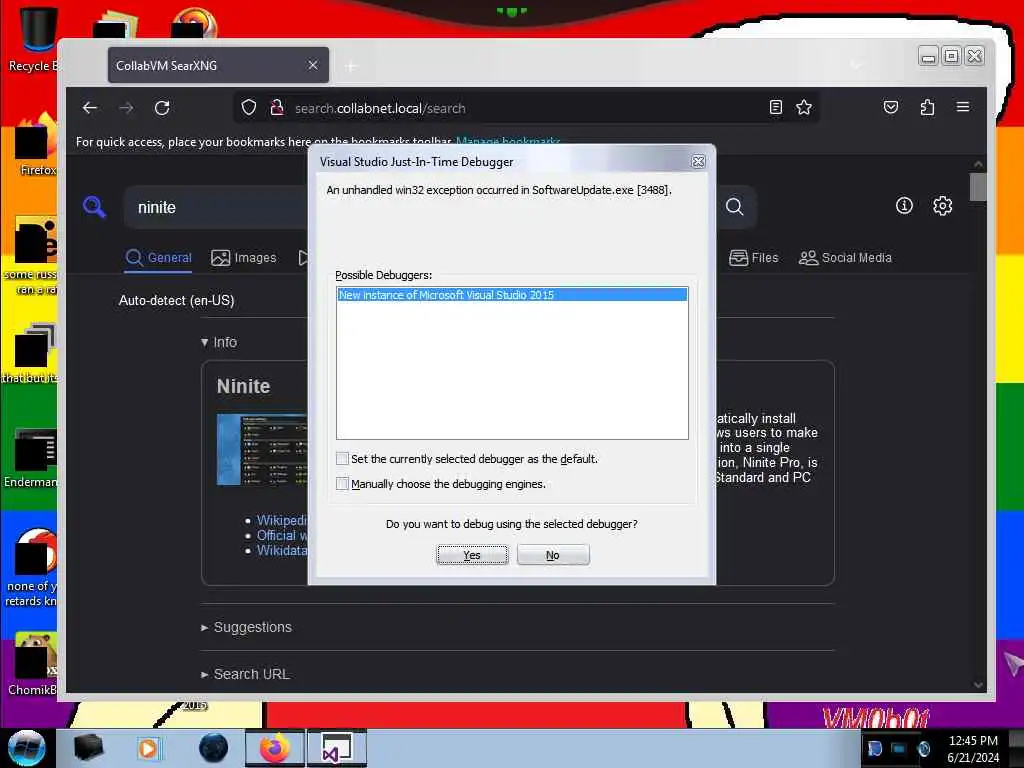Close the CollabVM SearXNG tab
This screenshot has width=1024, height=768.
coord(313,65)
